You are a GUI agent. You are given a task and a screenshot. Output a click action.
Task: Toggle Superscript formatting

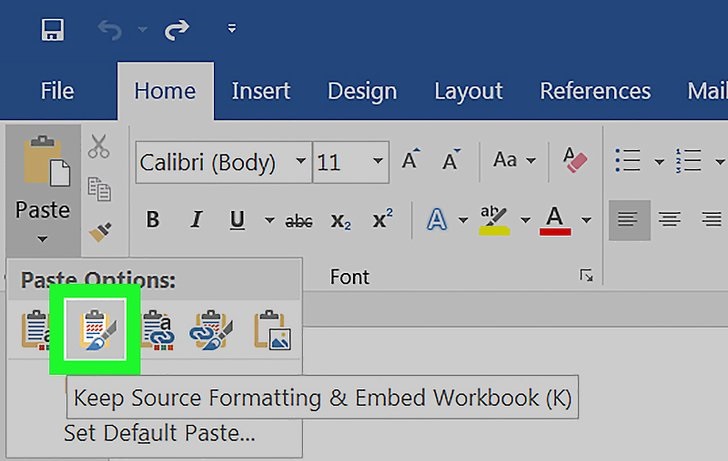[x=383, y=219]
